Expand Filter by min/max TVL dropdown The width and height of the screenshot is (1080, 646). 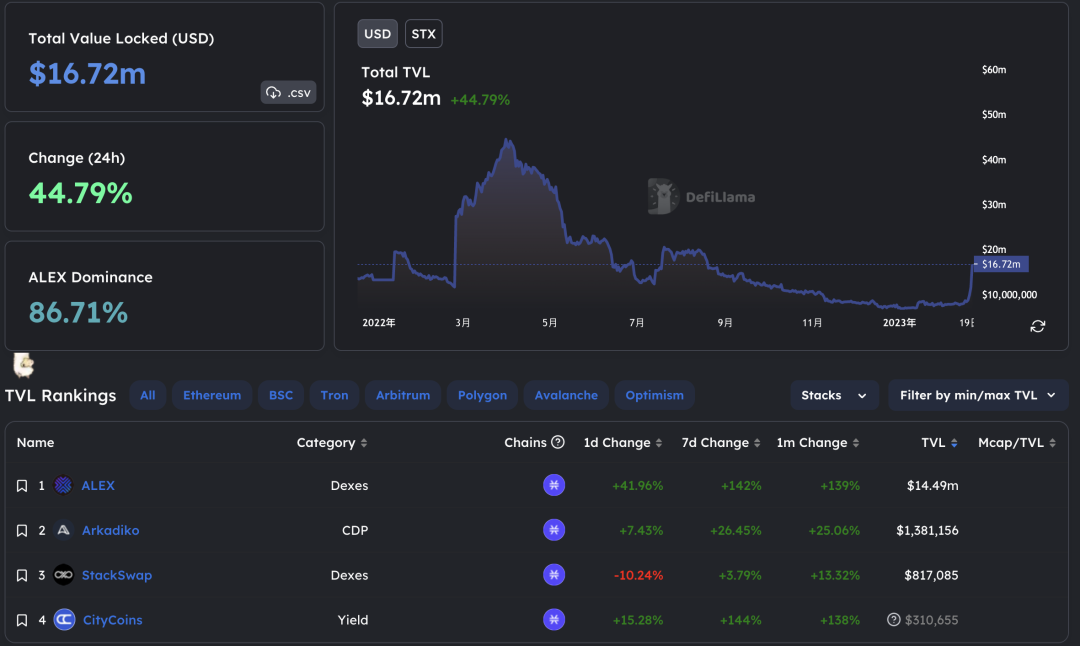coord(977,395)
